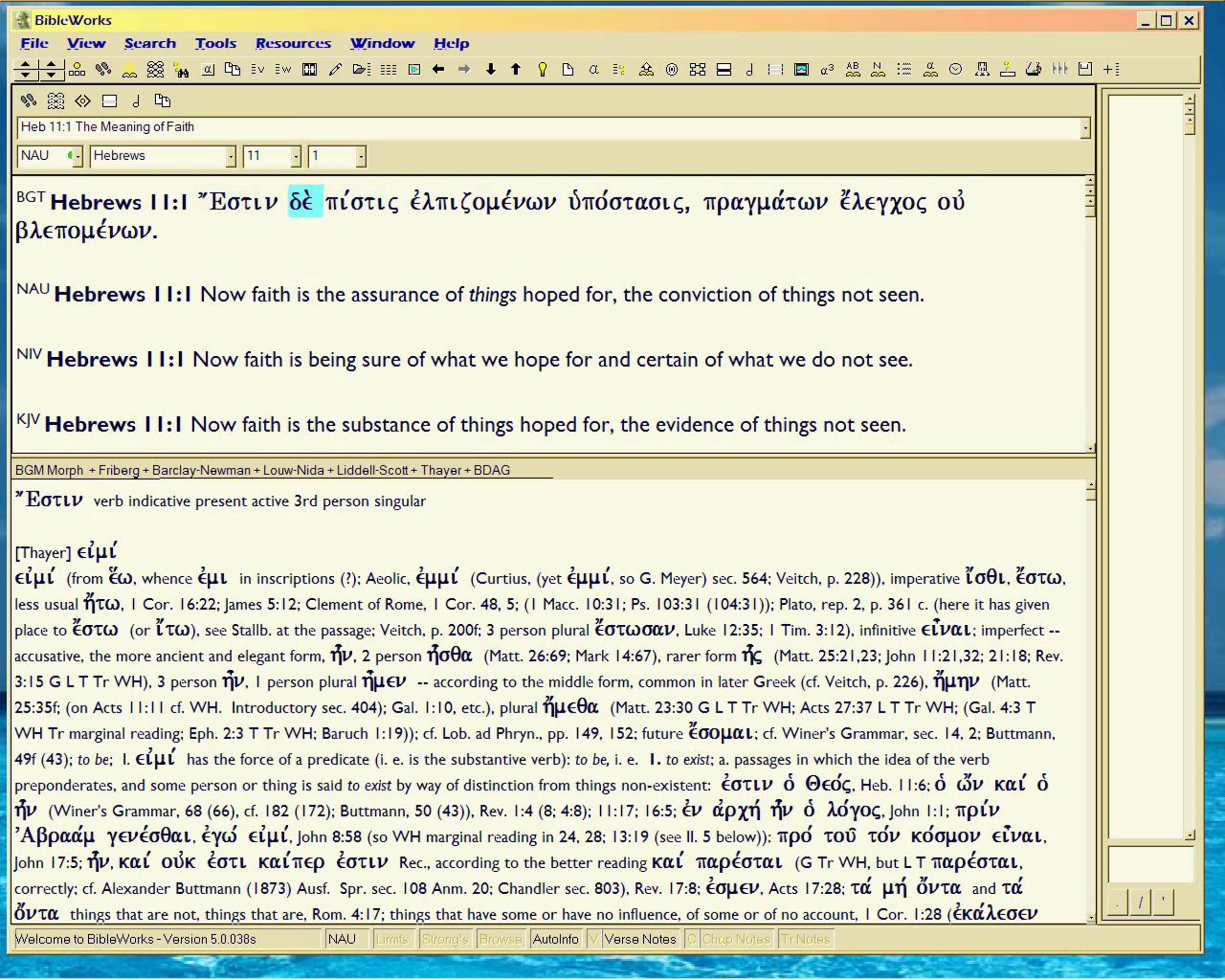1225x980 pixels.
Task: Click the black up arrow toolbar icon
Action: pos(516,69)
